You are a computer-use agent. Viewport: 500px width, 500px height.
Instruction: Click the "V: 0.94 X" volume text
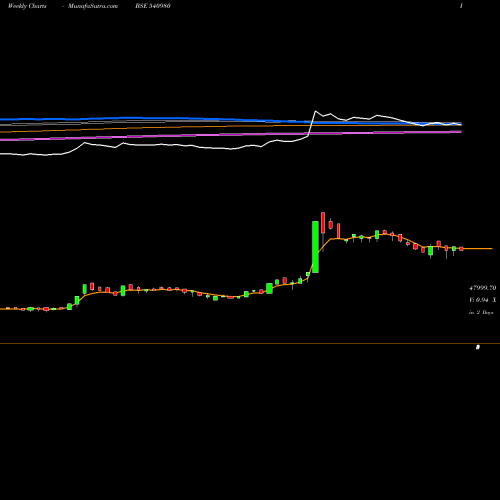coord(483,300)
